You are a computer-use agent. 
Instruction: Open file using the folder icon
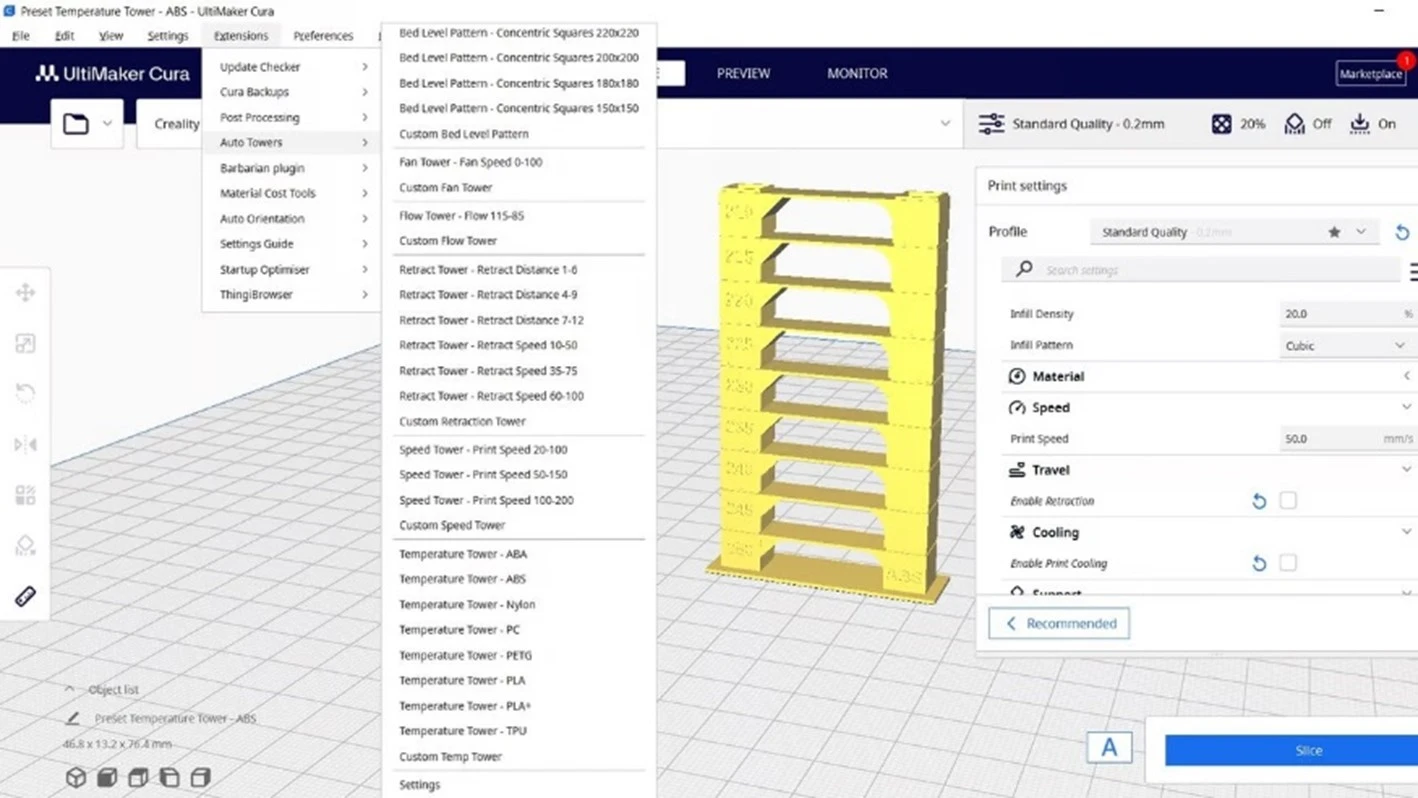(x=76, y=124)
